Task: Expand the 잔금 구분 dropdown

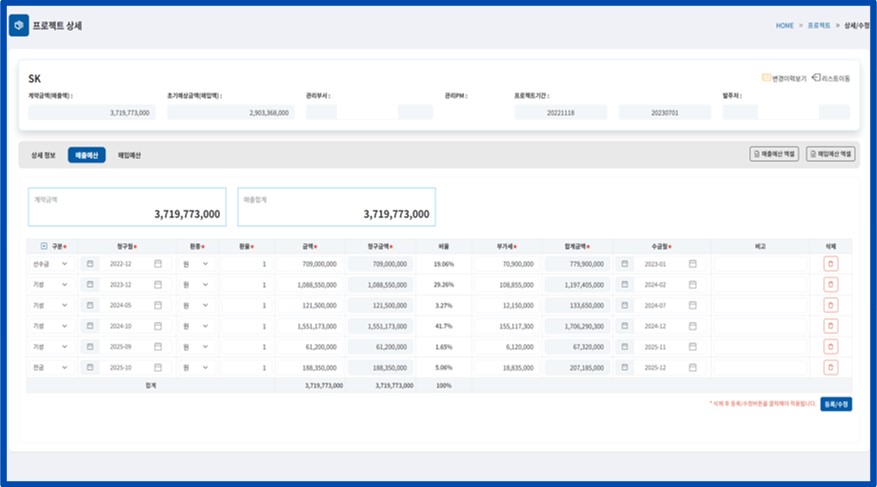Action: click(50, 367)
